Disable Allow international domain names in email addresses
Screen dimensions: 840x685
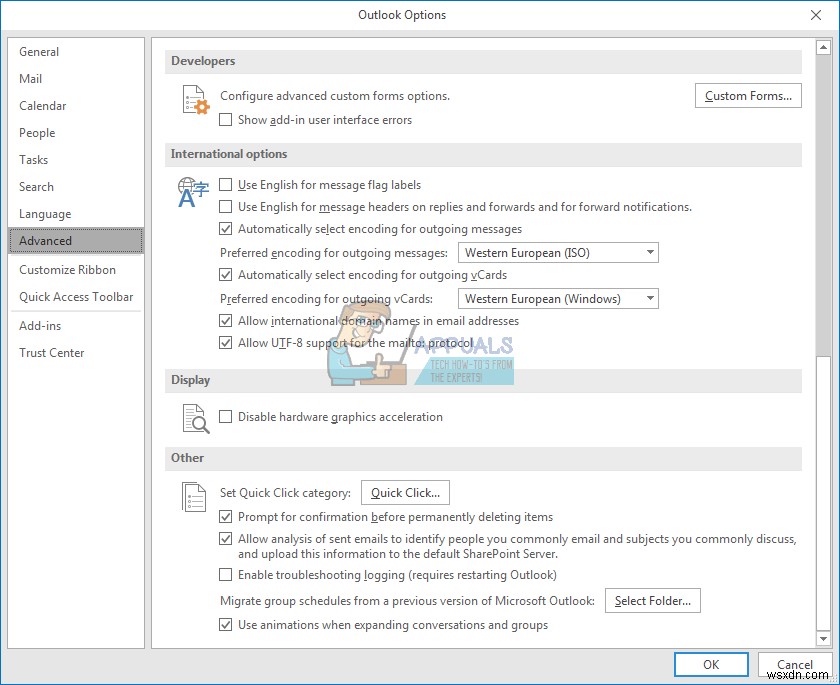coord(225,321)
